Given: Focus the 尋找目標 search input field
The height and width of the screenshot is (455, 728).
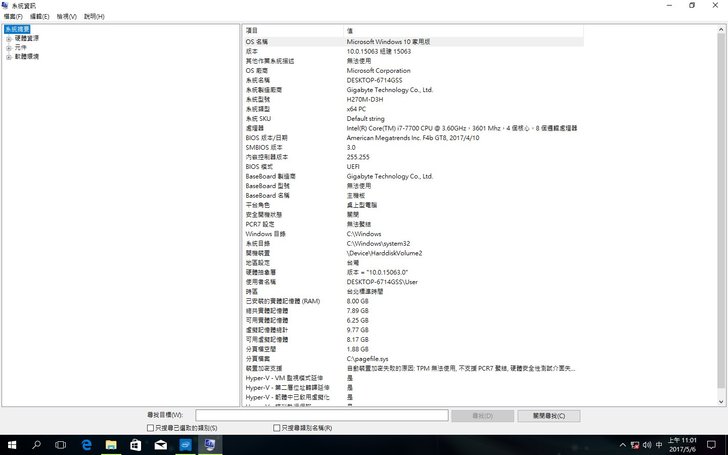Looking at the screenshot, I should 322,415.
